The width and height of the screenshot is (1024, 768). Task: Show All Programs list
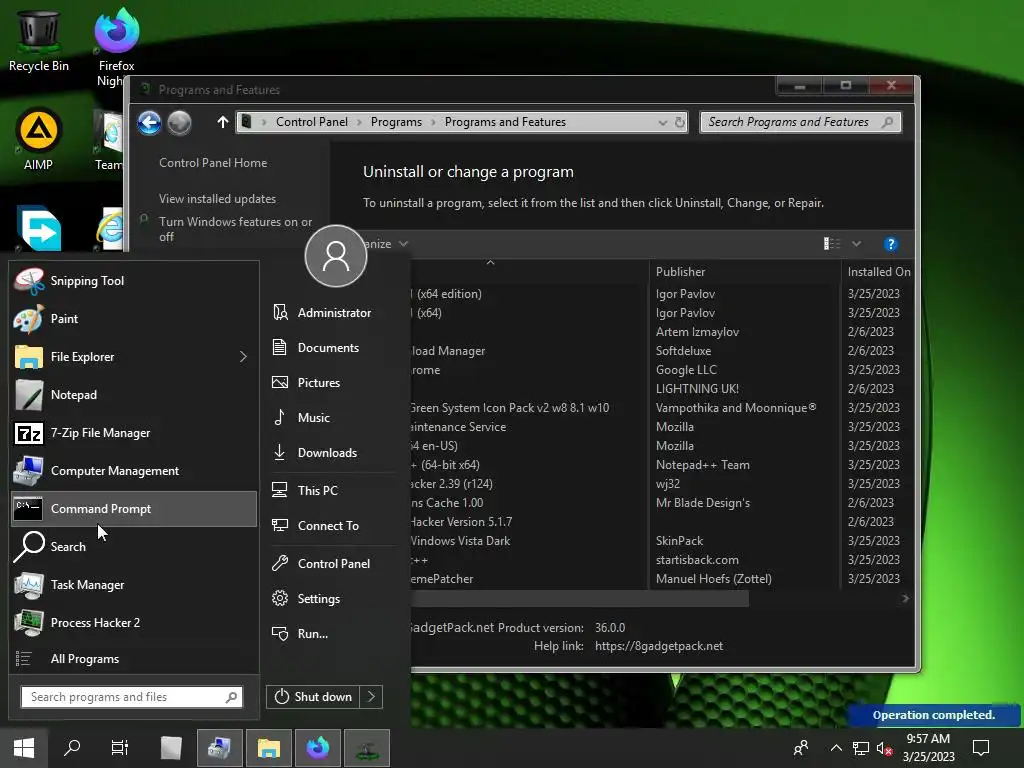point(134,658)
